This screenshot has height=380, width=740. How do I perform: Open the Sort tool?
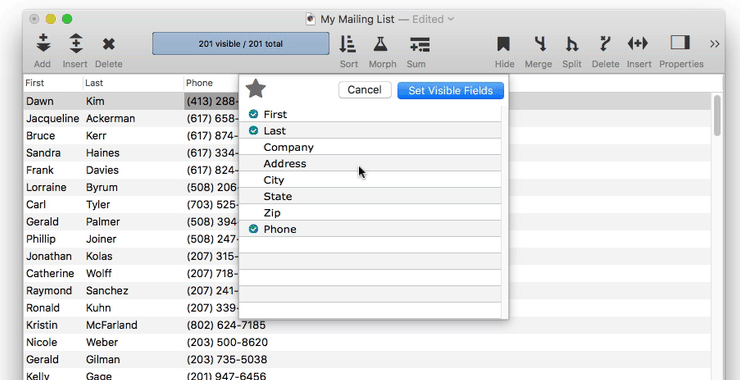[x=348, y=44]
